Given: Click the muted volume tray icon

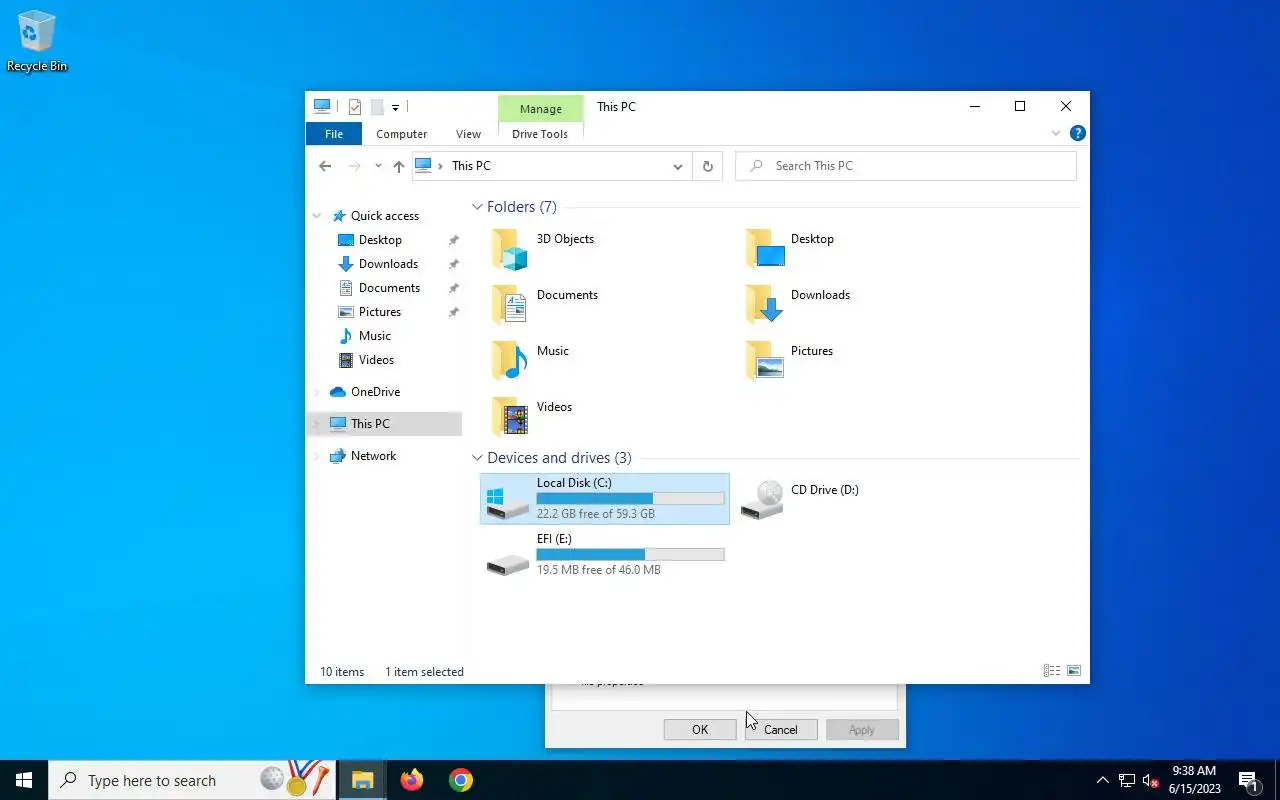Looking at the screenshot, I should point(1151,780).
